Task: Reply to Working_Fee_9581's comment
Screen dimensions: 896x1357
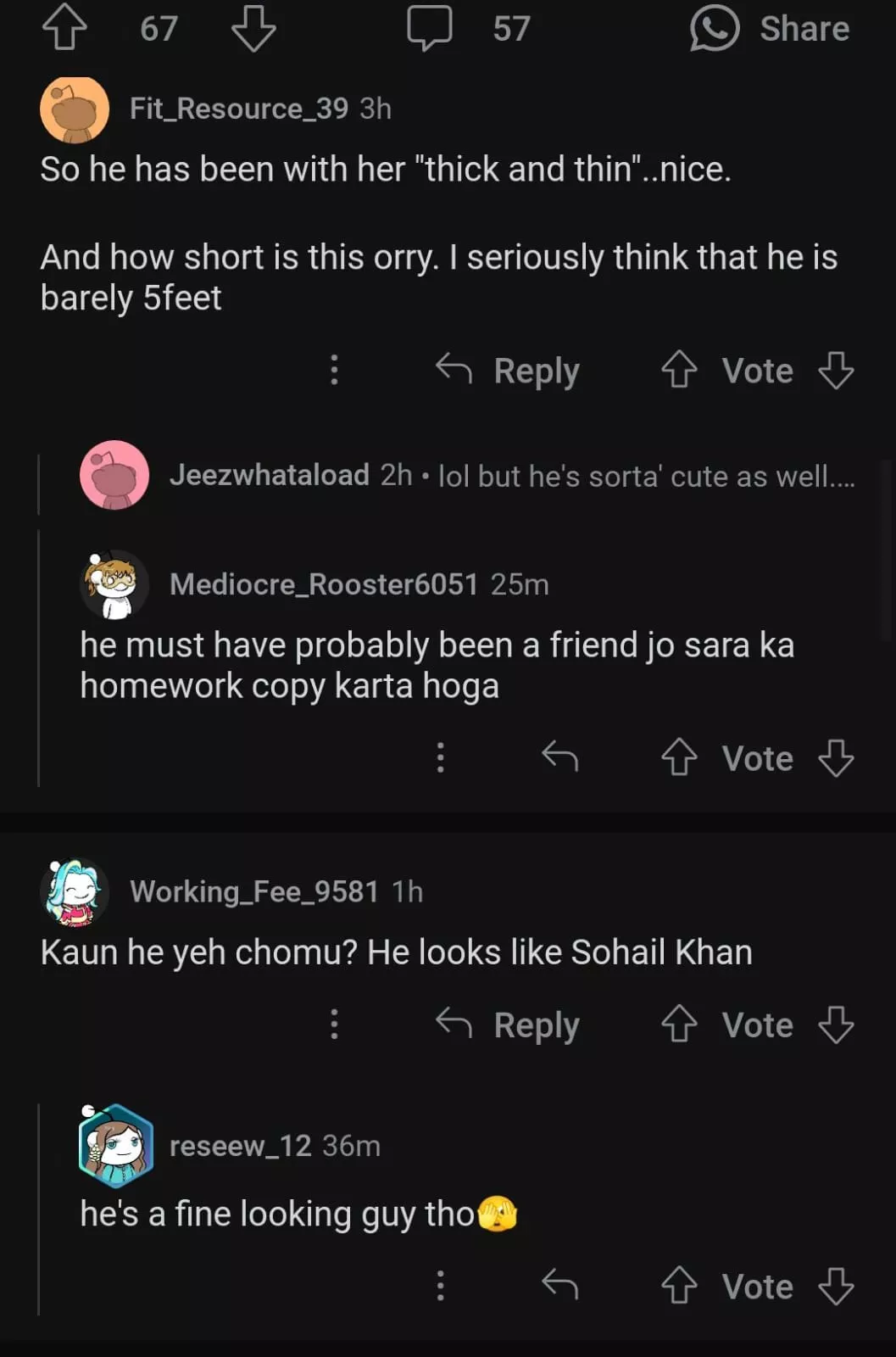Action: tap(508, 1025)
